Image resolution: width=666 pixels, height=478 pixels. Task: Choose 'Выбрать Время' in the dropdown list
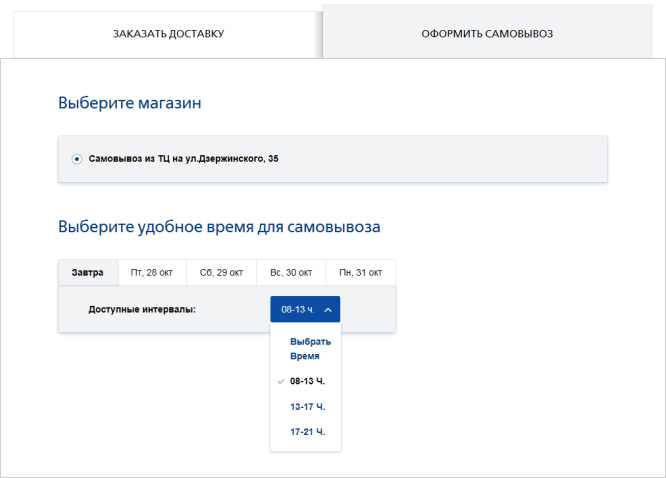304,348
